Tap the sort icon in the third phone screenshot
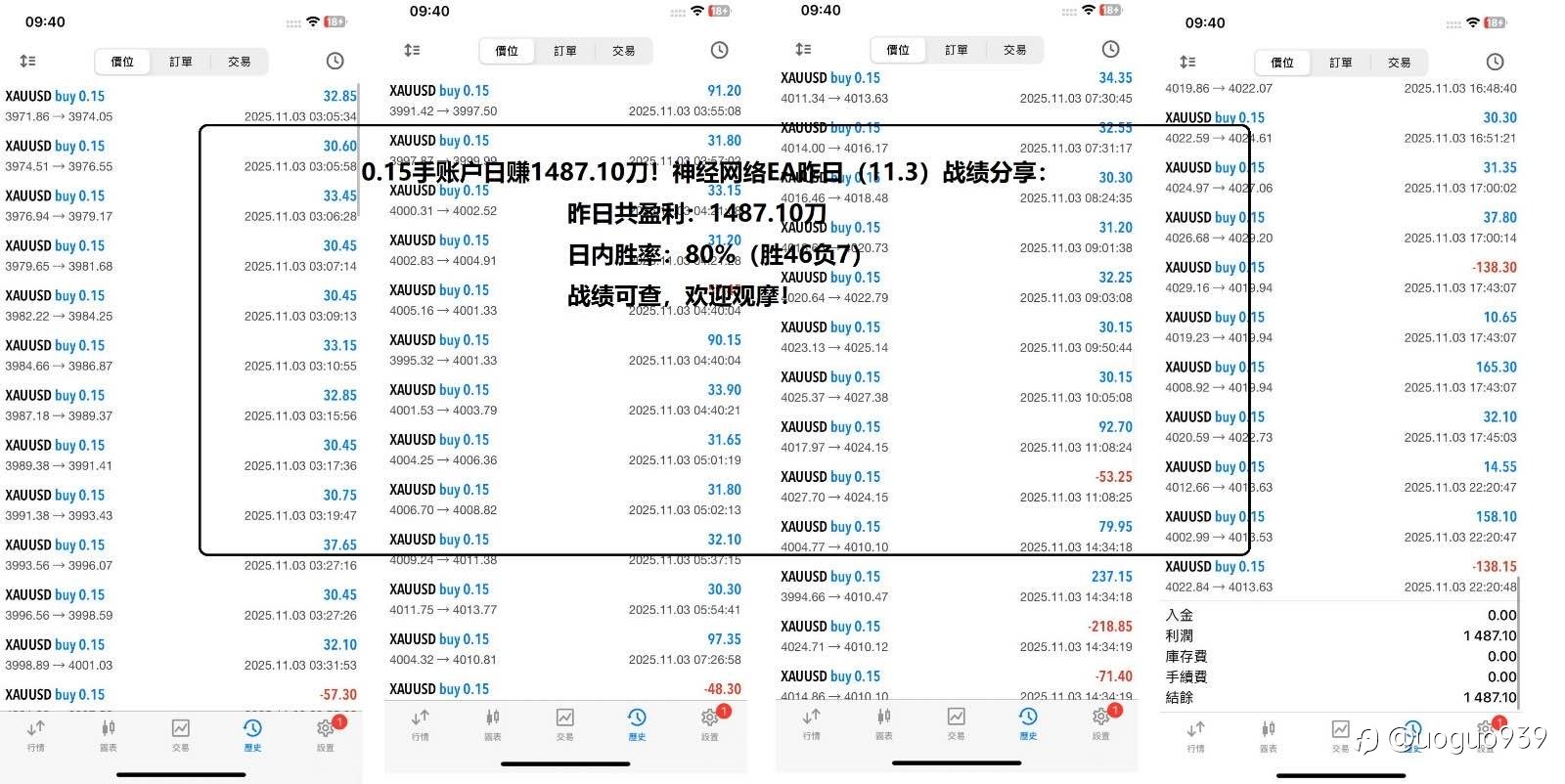 click(x=803, y=49)
